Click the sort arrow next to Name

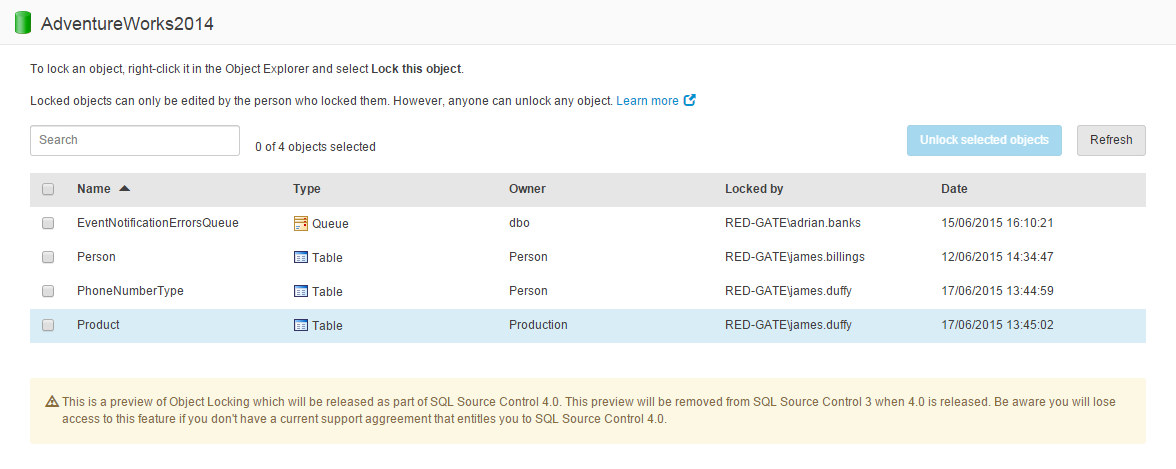(124, 188)
